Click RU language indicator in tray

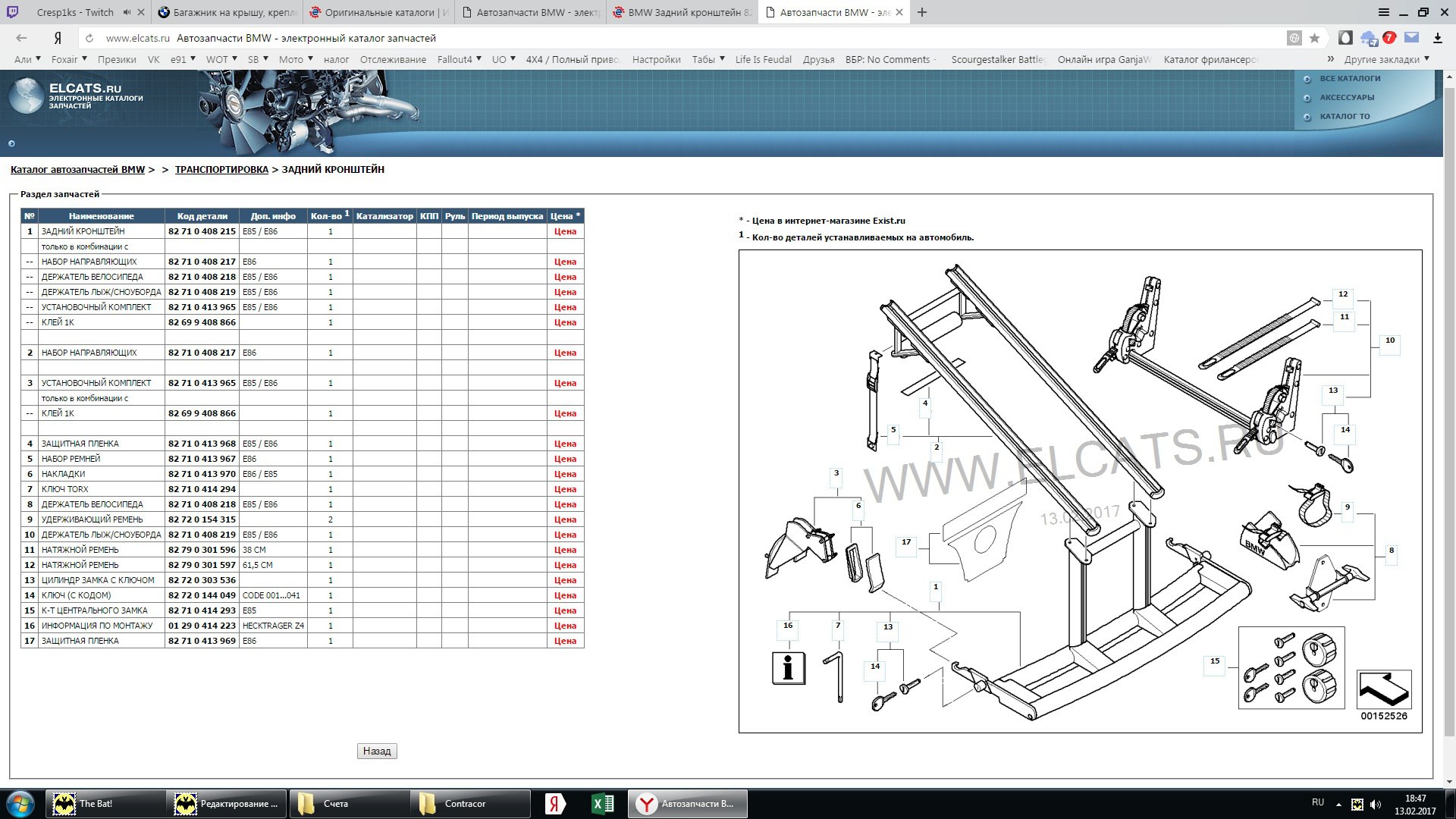tap(1318, 802)
